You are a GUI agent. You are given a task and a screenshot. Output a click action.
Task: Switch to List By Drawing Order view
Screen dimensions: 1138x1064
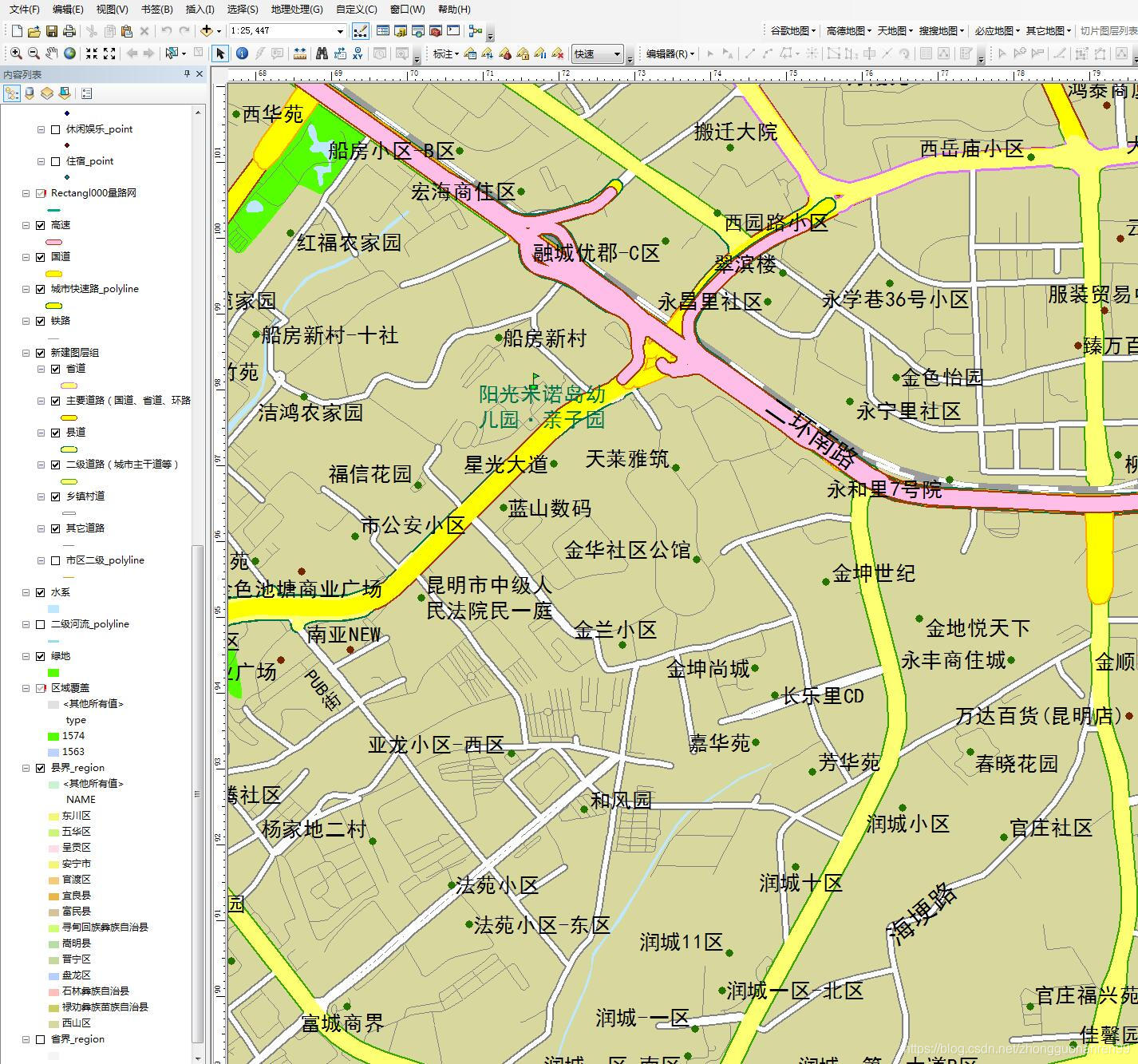[x=11, y=93]
